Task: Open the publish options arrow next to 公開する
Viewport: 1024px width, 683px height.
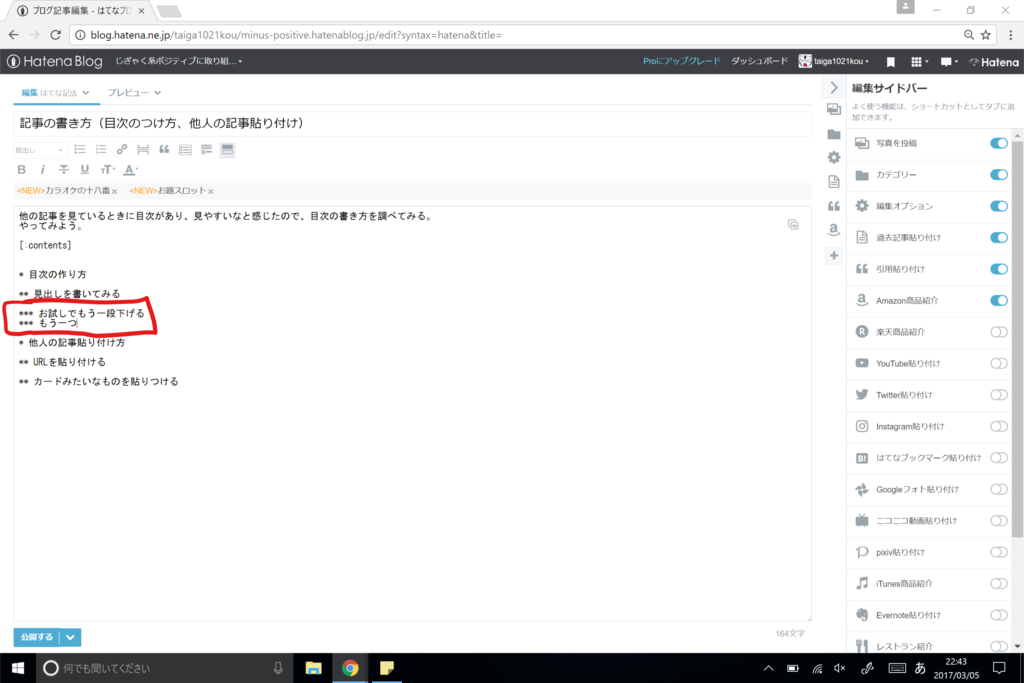Action: coord(69,637)
